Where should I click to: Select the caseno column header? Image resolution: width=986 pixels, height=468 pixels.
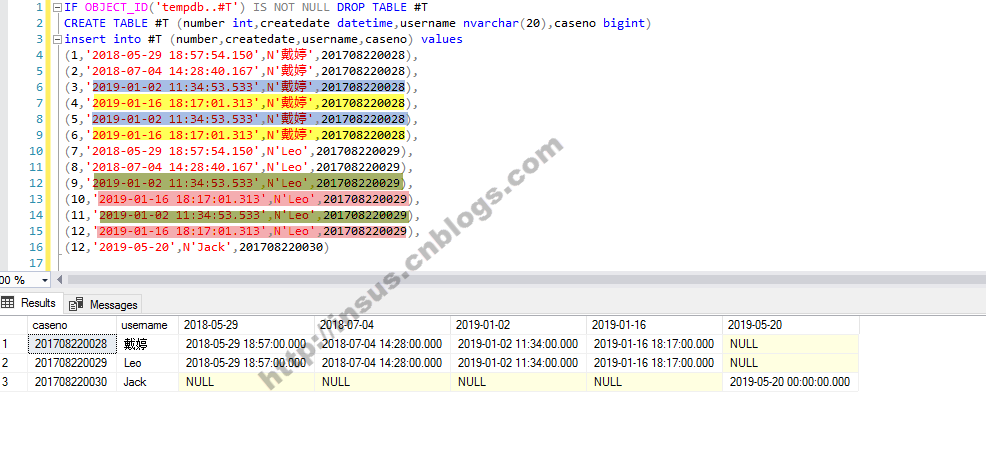(50, 325)
